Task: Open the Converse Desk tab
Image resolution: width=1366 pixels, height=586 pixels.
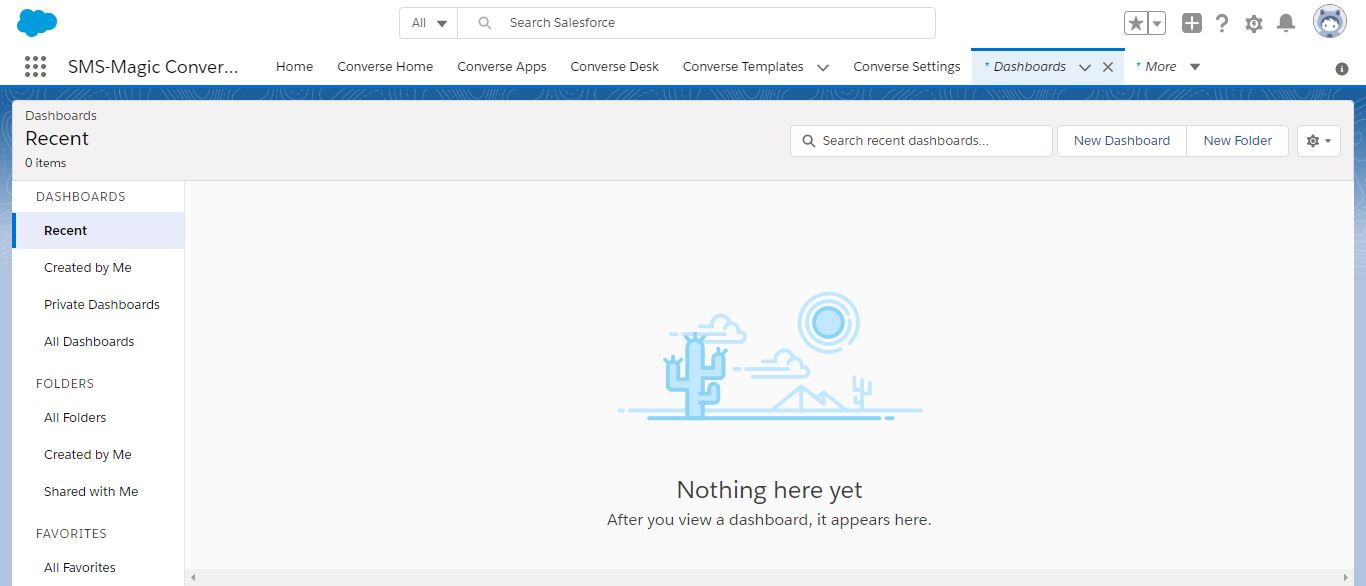Action: [x=615, y=67]
